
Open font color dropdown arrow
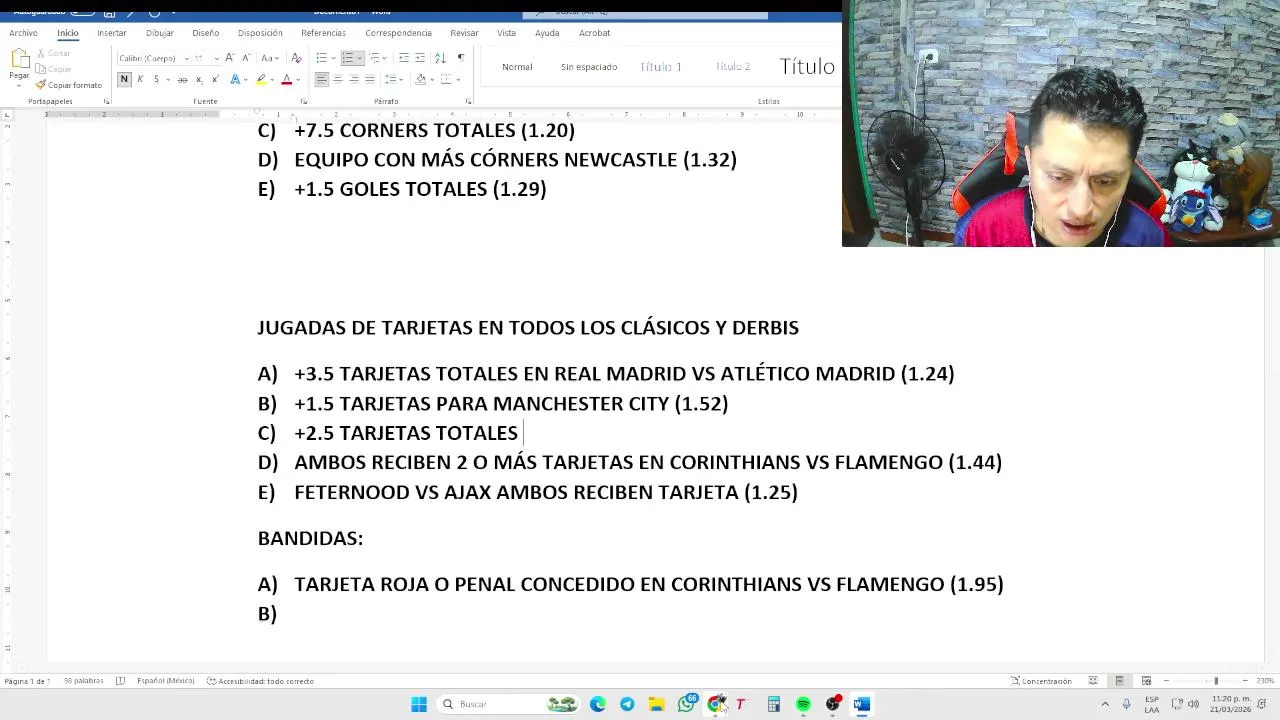click(297, 79)
